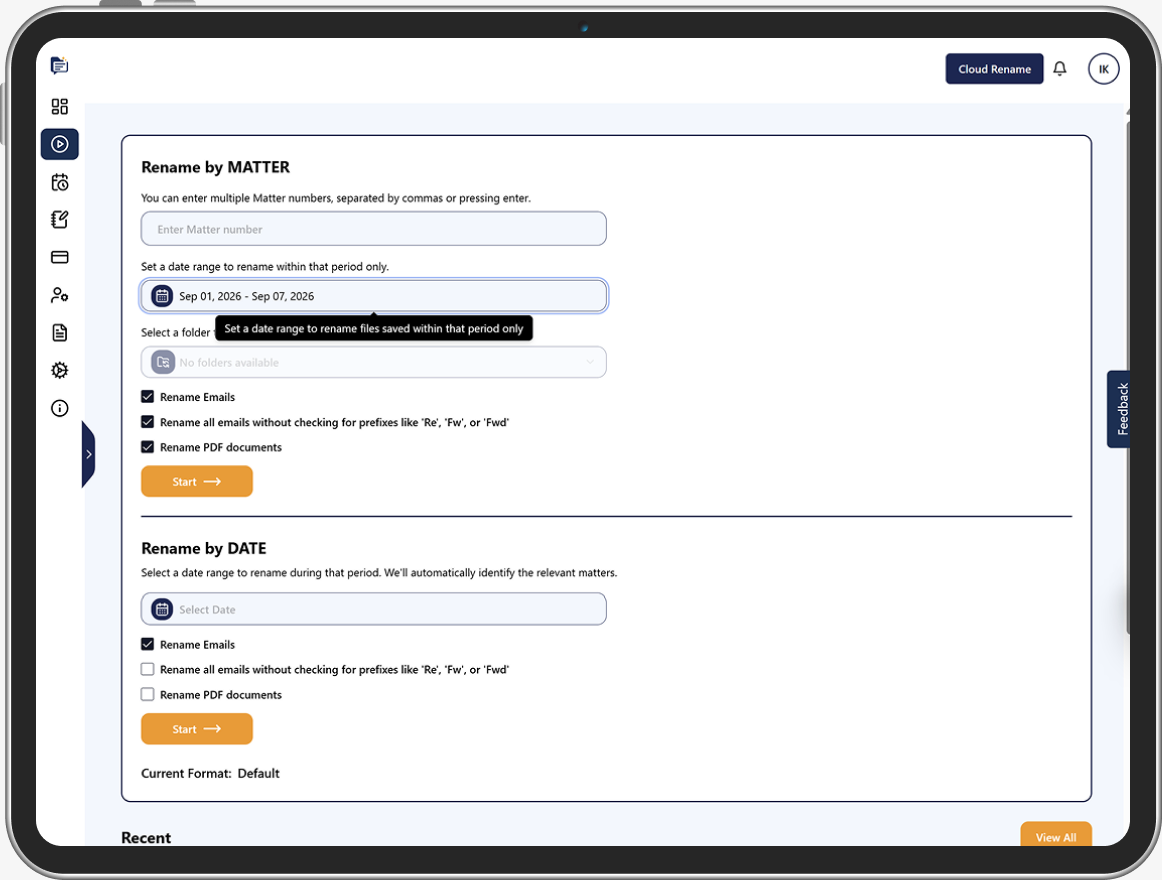Open the settings gear icon in sidebar
This screenshot has height=880, width=1162.
pos(59,370)
